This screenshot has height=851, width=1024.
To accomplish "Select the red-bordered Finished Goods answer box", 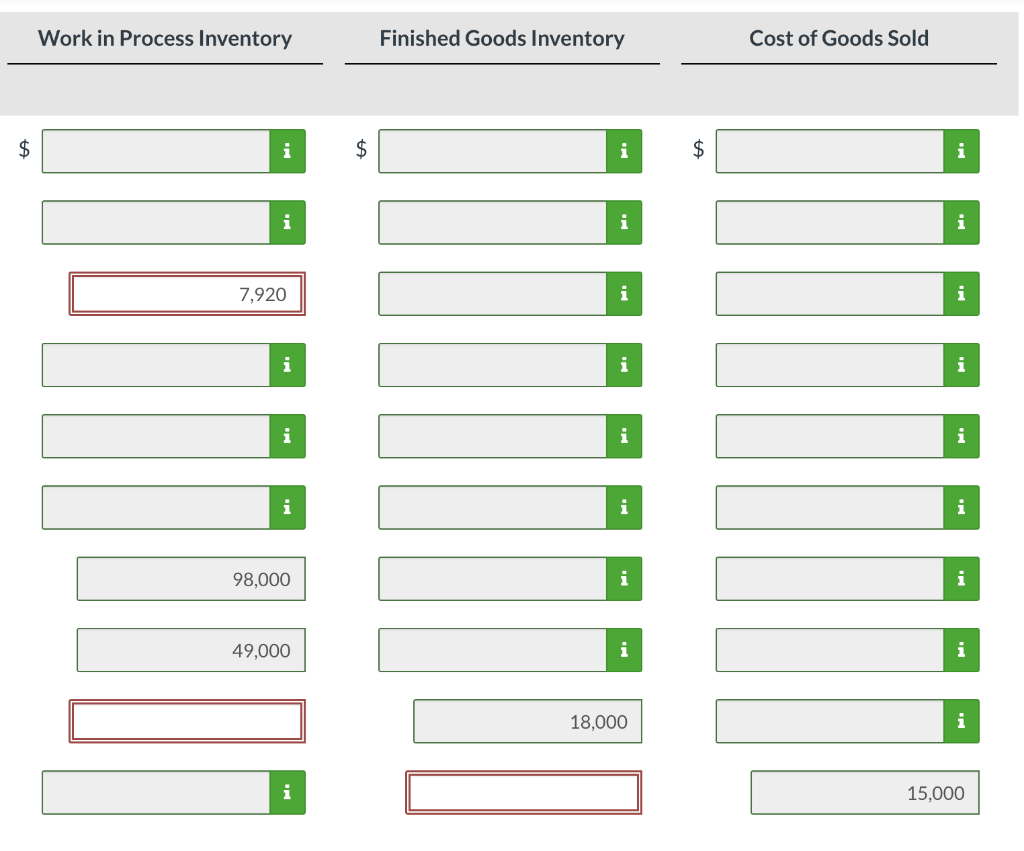I will 522,792.
